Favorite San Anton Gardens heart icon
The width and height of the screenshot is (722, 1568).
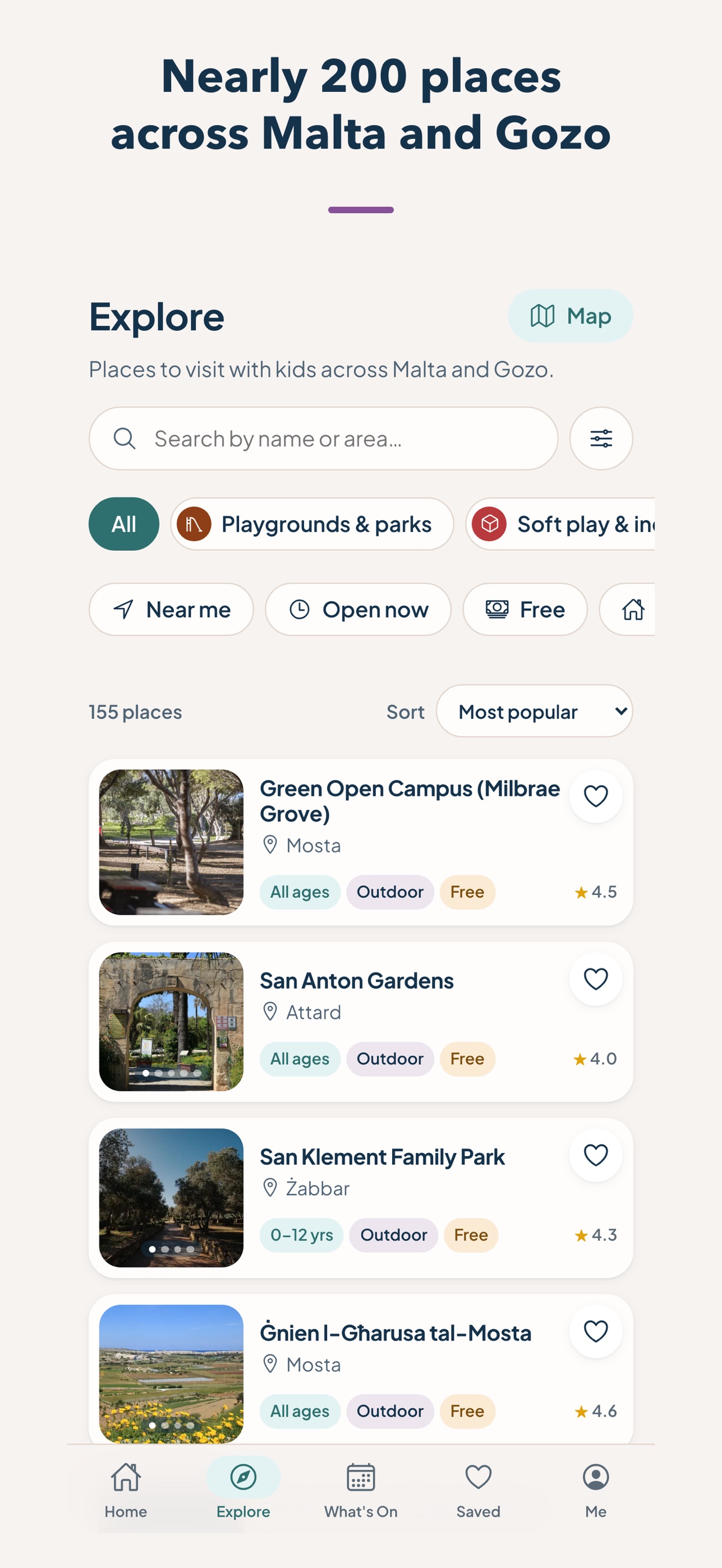(595, 979)
